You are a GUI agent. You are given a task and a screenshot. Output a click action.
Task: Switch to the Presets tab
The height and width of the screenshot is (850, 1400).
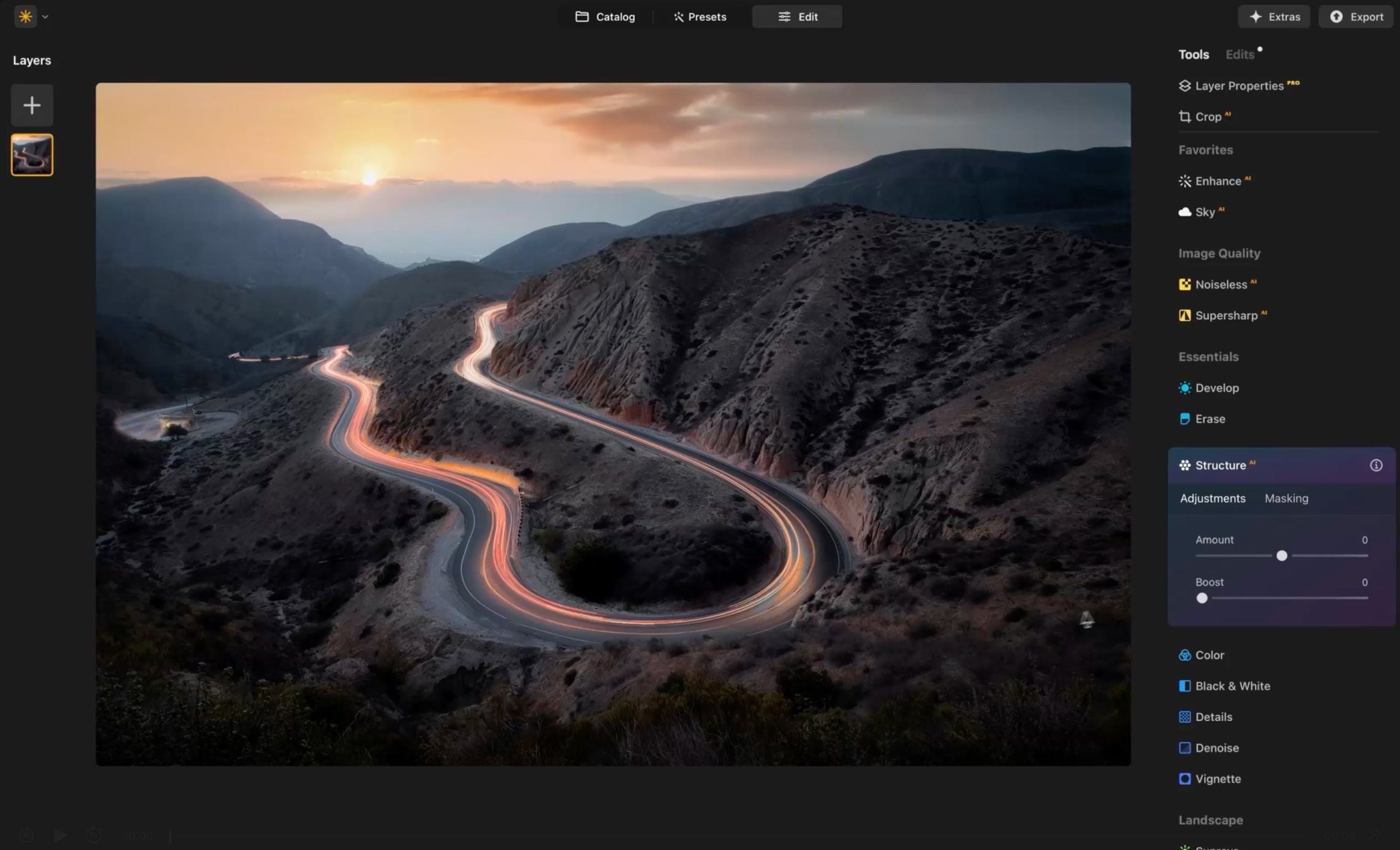click(x=699, y=17)
